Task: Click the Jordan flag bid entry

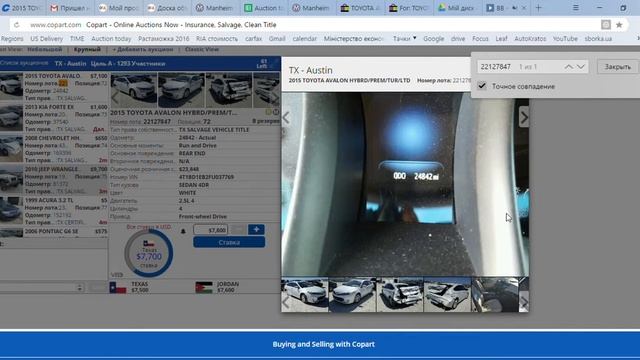Action: click(217, 287)
